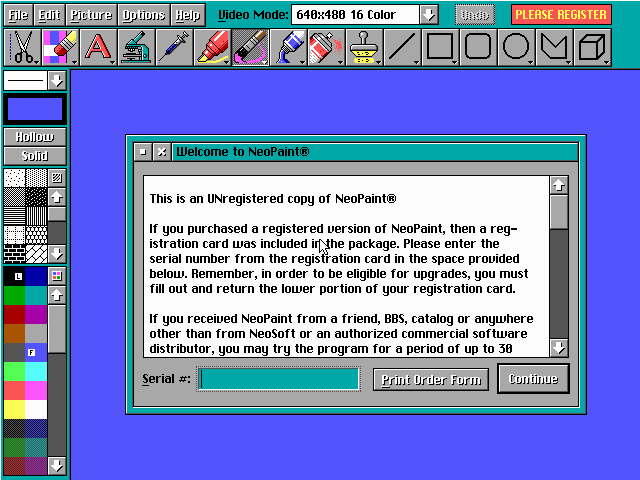Select the 3D cube tool
The image size is (640, 480).
592,47
